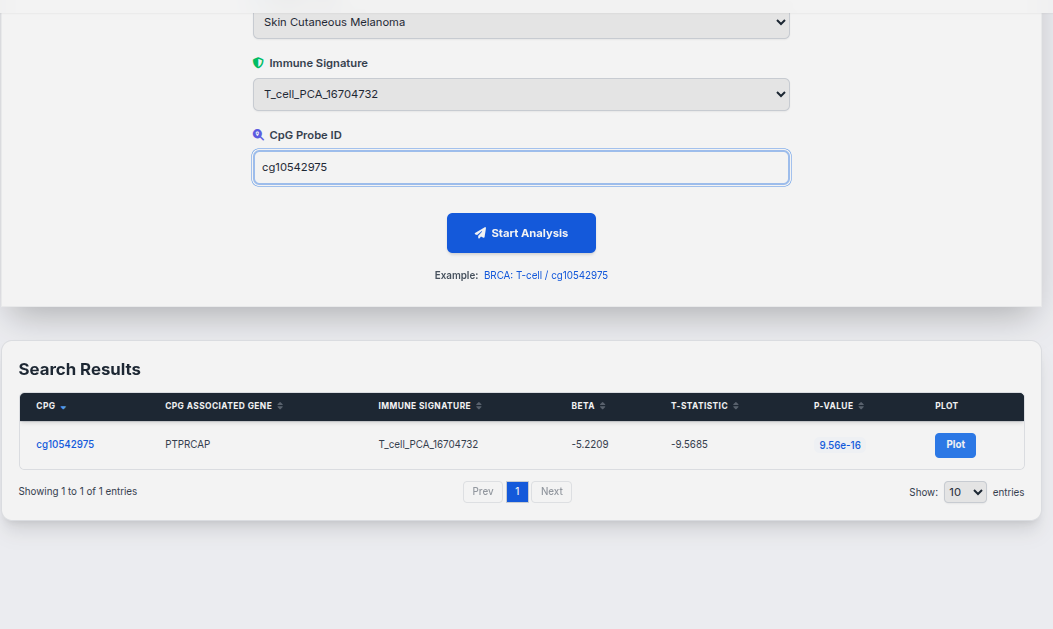Viewport: 1053px width, 629px height.
Task: Focus the CpG Probe ID text field
Action: pos(521,167)
